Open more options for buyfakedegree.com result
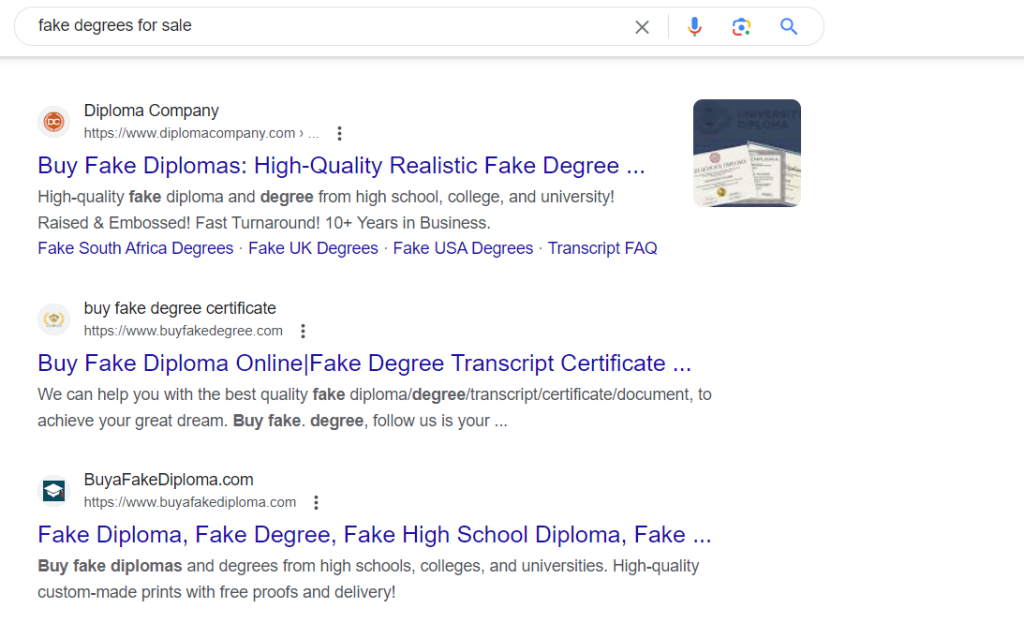Image resolution: width=1024 pixels, height=623 pixels. (x=303, y=331)
